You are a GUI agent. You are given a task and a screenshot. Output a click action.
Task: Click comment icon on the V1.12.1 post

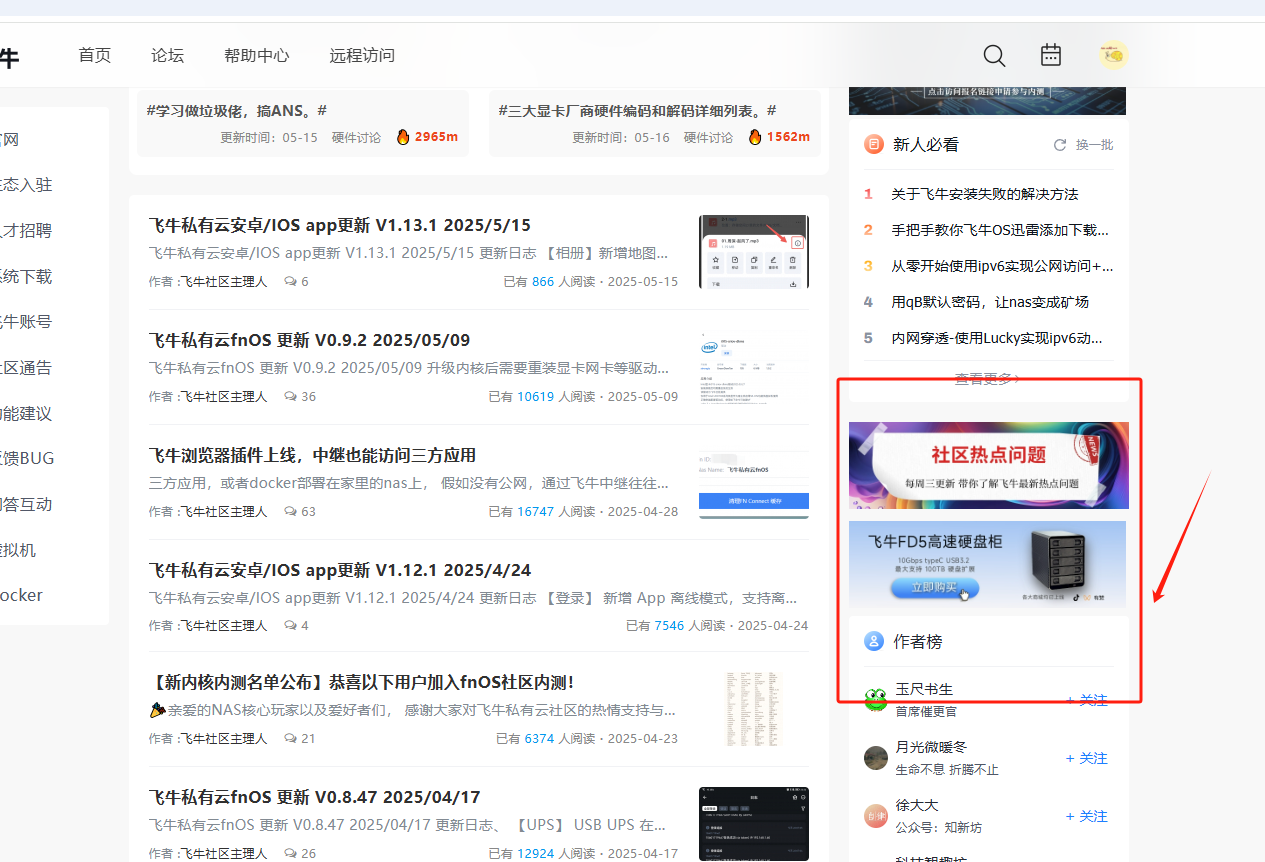pos(290,626)
